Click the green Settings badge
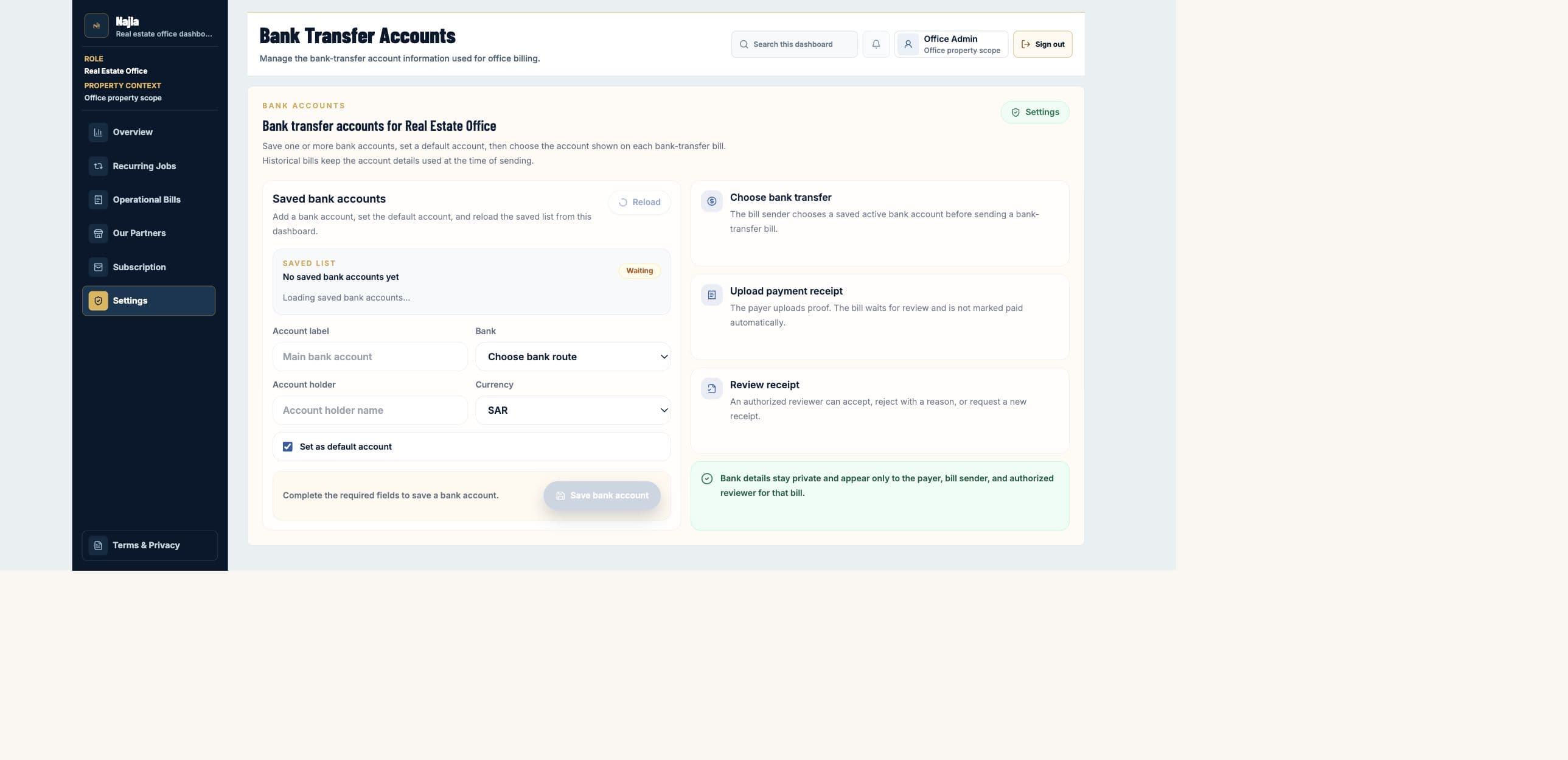Image resolution: width=1568 pixels, height=760 pixels. 1035,112
